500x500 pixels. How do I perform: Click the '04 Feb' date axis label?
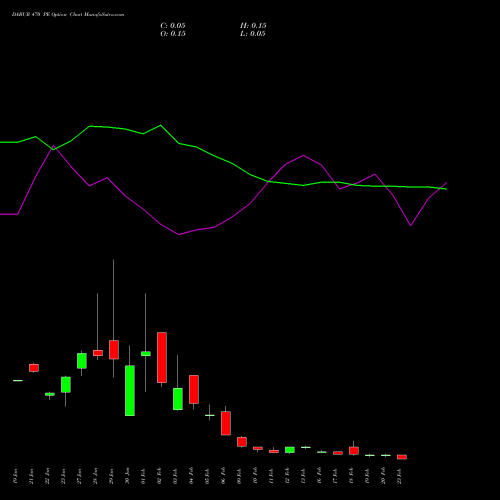pyautogui.click(x=191, y=476)
